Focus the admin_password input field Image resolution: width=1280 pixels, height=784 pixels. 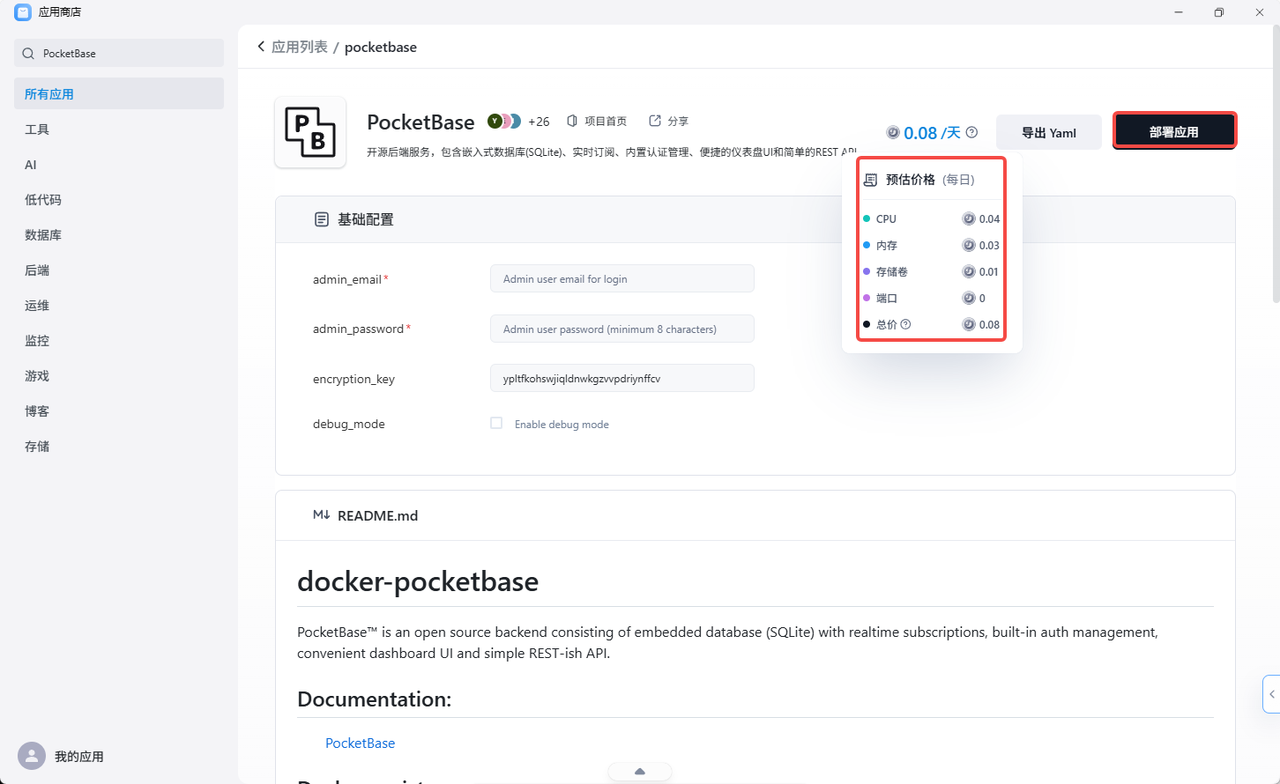coord(622,329)
